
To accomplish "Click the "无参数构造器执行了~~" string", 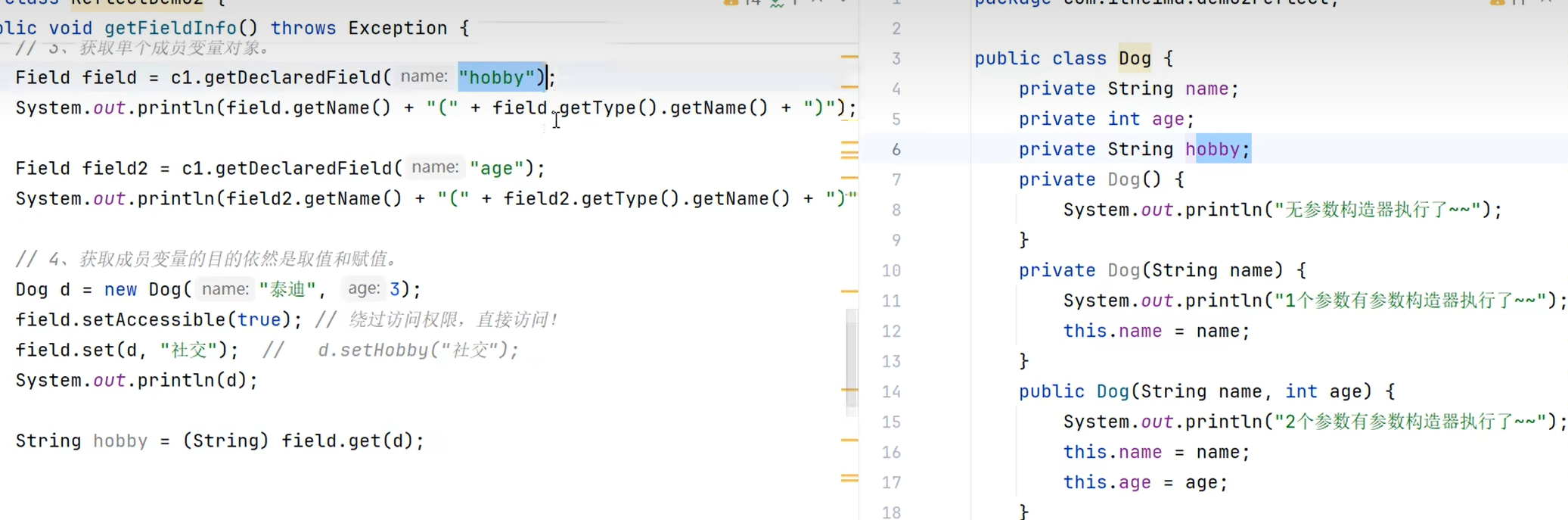I will tap(1377, 210).
